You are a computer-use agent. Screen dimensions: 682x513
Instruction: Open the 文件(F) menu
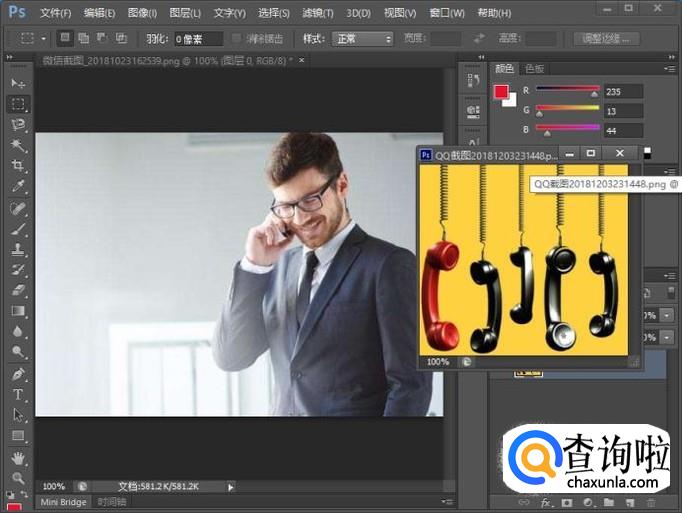pos(56,13)
